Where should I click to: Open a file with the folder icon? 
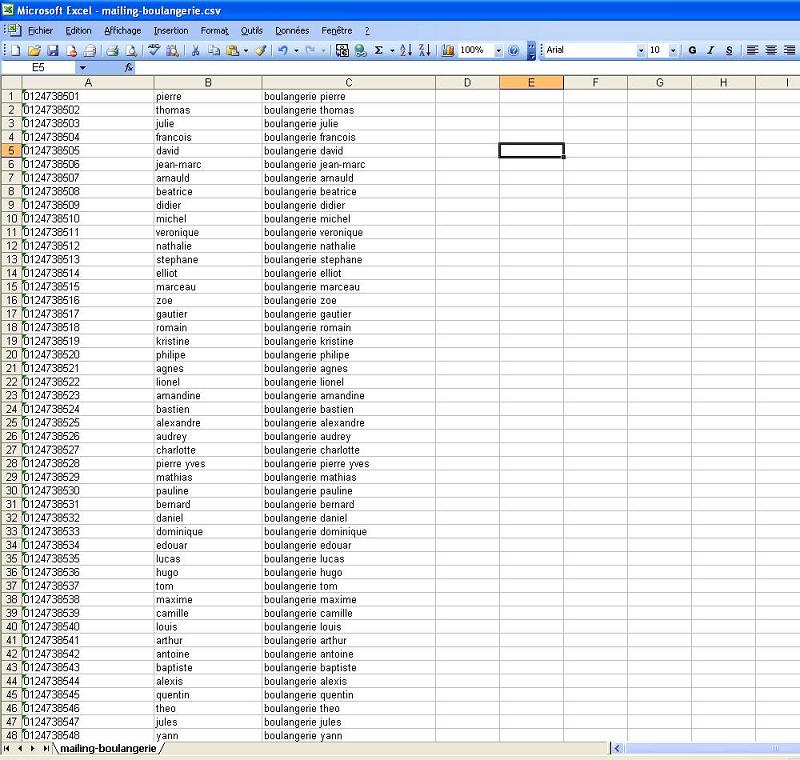click(34, 50)
